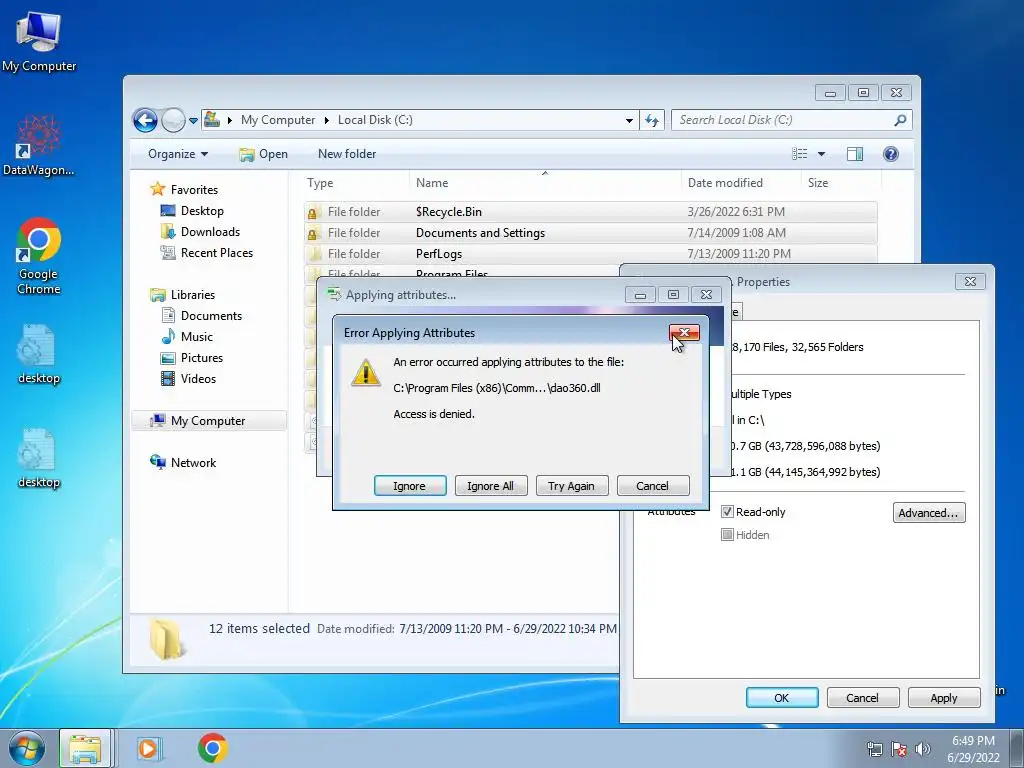
Task: Click Try Again in the error dialog
Action: click(x=571, y=486)
